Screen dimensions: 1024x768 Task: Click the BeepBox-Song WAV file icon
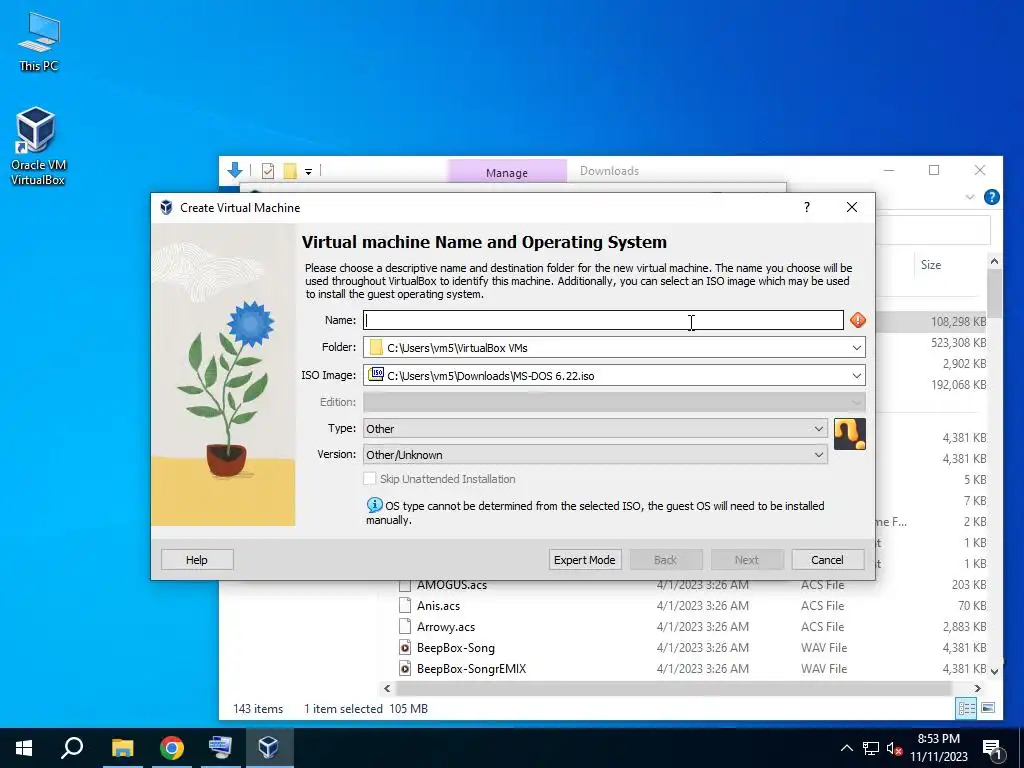click(405, 648)
